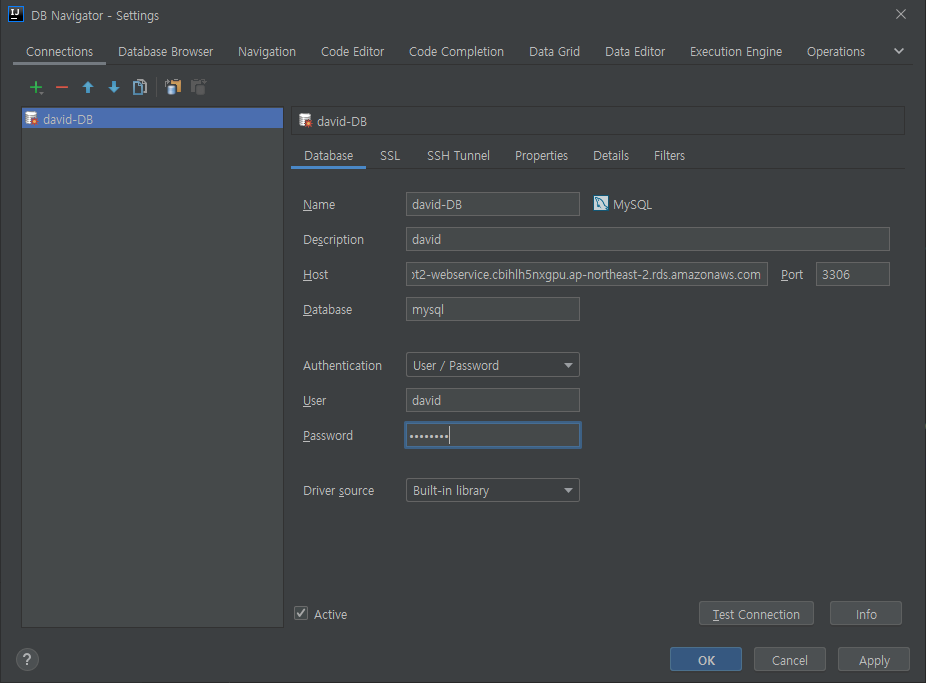Image resolution: width=926 pixels, height=683 pixels.
Task: Toggle the Active checkbox
Action: coord(301,613)
